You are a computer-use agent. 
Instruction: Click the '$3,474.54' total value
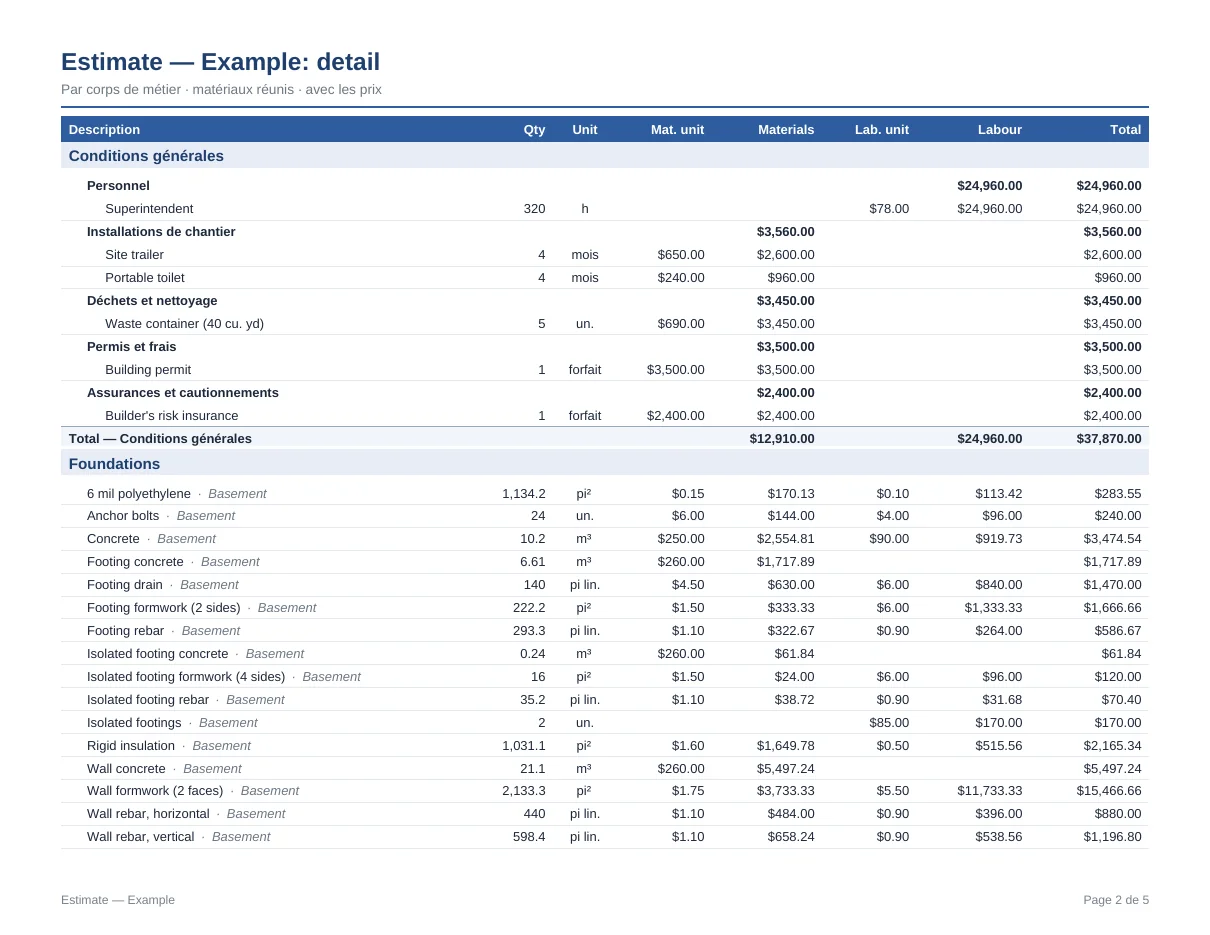pos(1113,539)
